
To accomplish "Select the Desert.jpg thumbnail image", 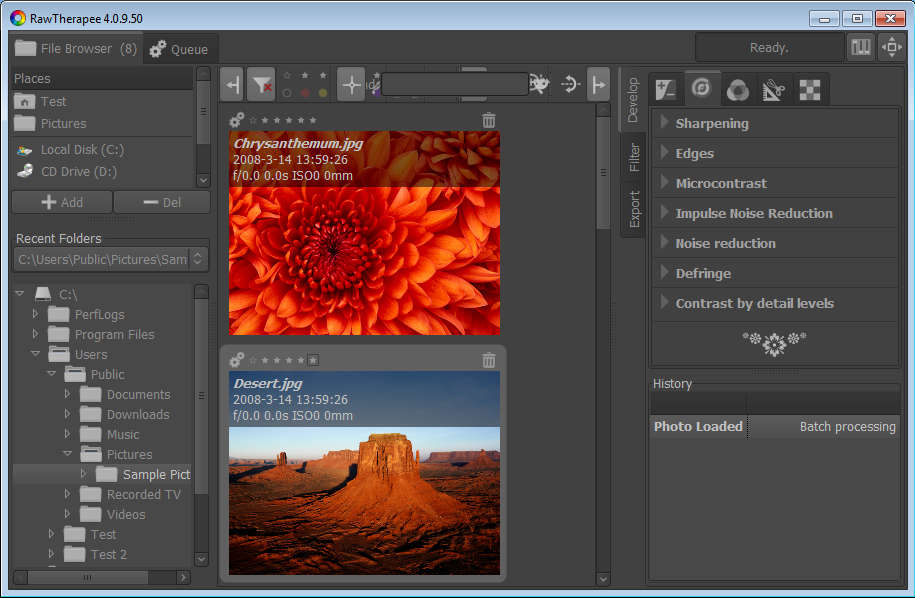I will pyautogui.click(x=364, y=500).
